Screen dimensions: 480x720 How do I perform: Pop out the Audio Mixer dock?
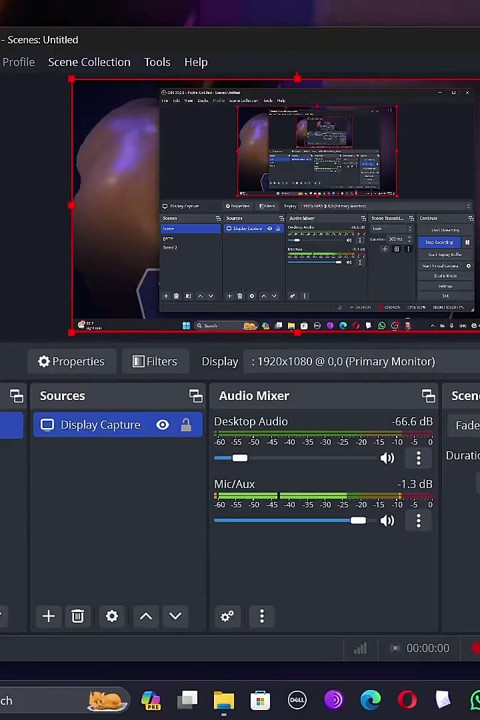tap(428, 396)
